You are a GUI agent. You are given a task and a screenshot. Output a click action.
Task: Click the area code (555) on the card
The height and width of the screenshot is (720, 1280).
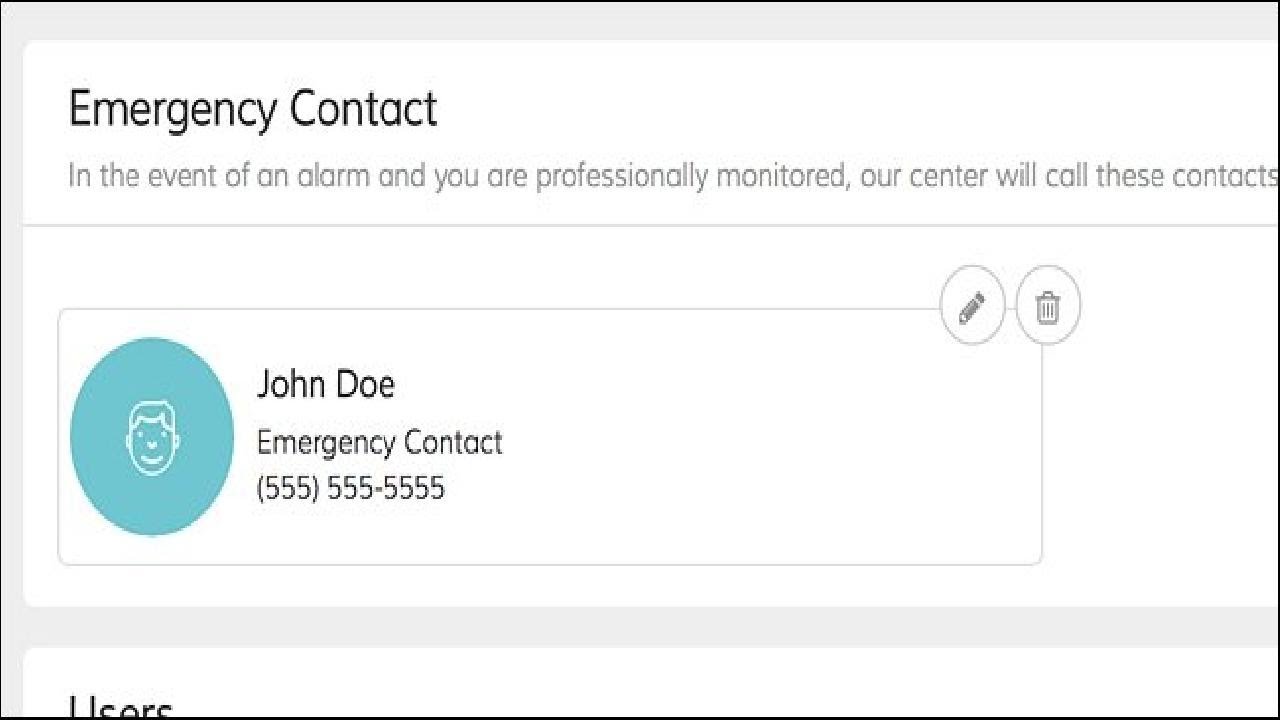(x=283, y=489)
